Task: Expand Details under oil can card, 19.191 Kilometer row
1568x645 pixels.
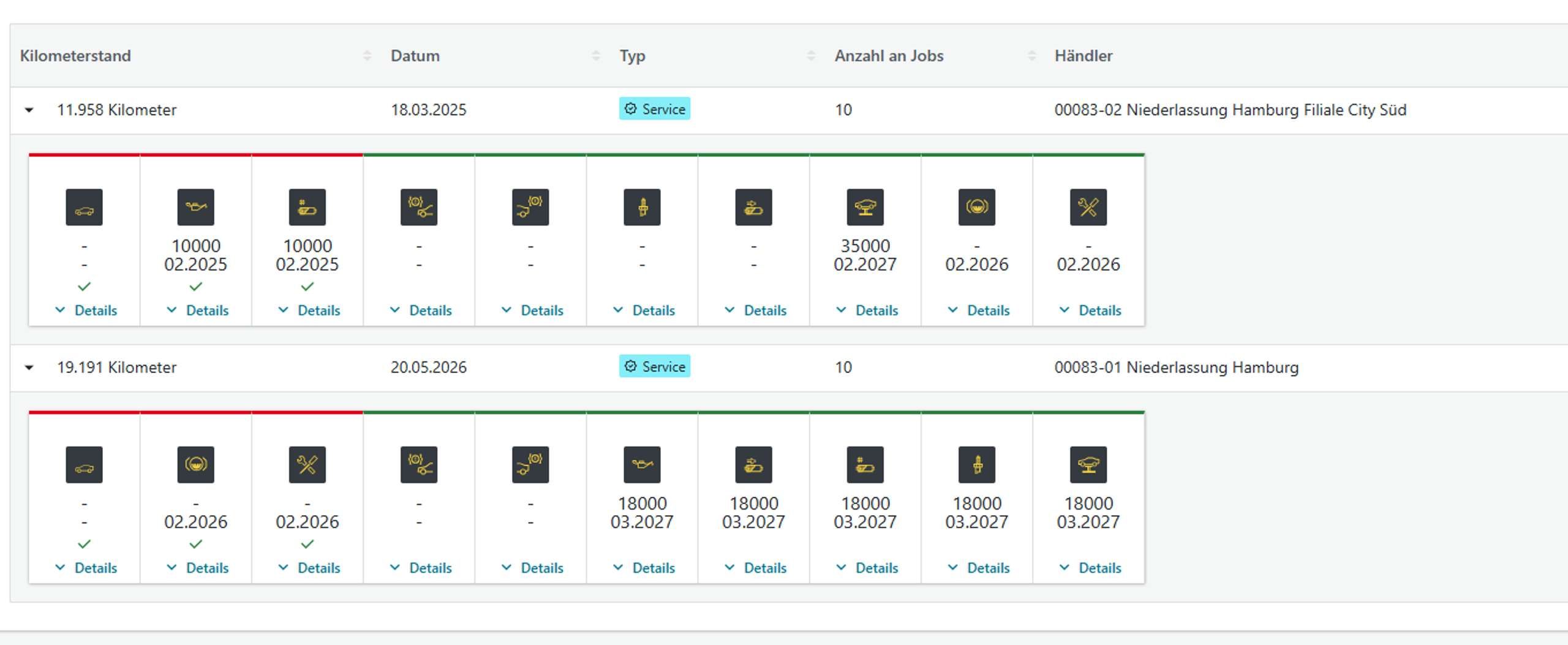Action: 644,568
